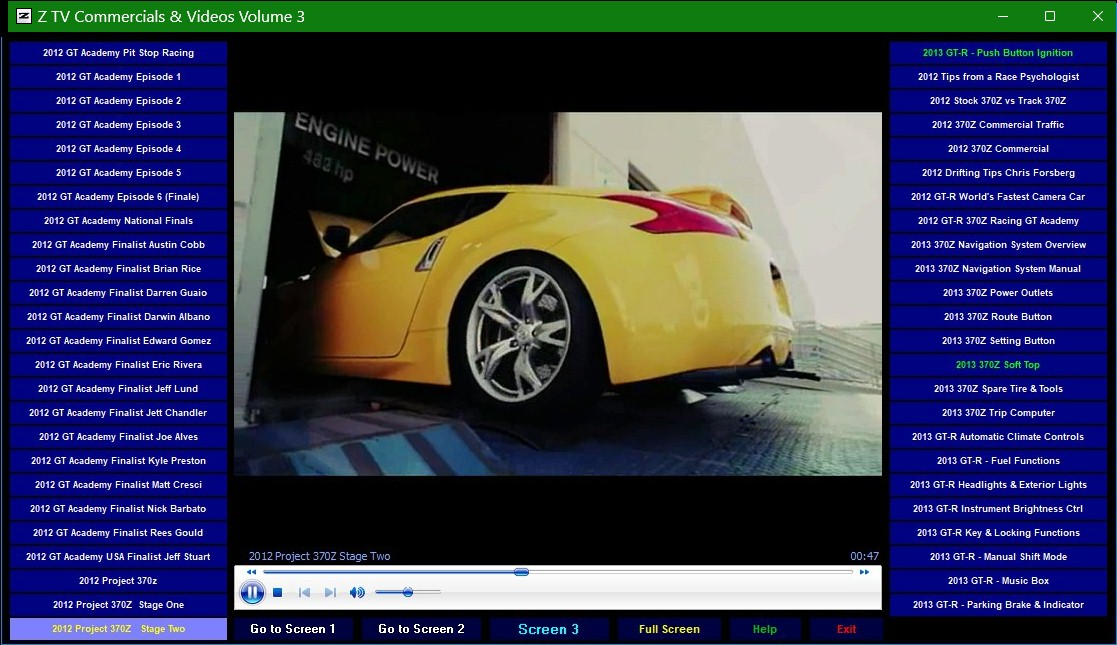Click the app icon in the title bar

(24, 16)
